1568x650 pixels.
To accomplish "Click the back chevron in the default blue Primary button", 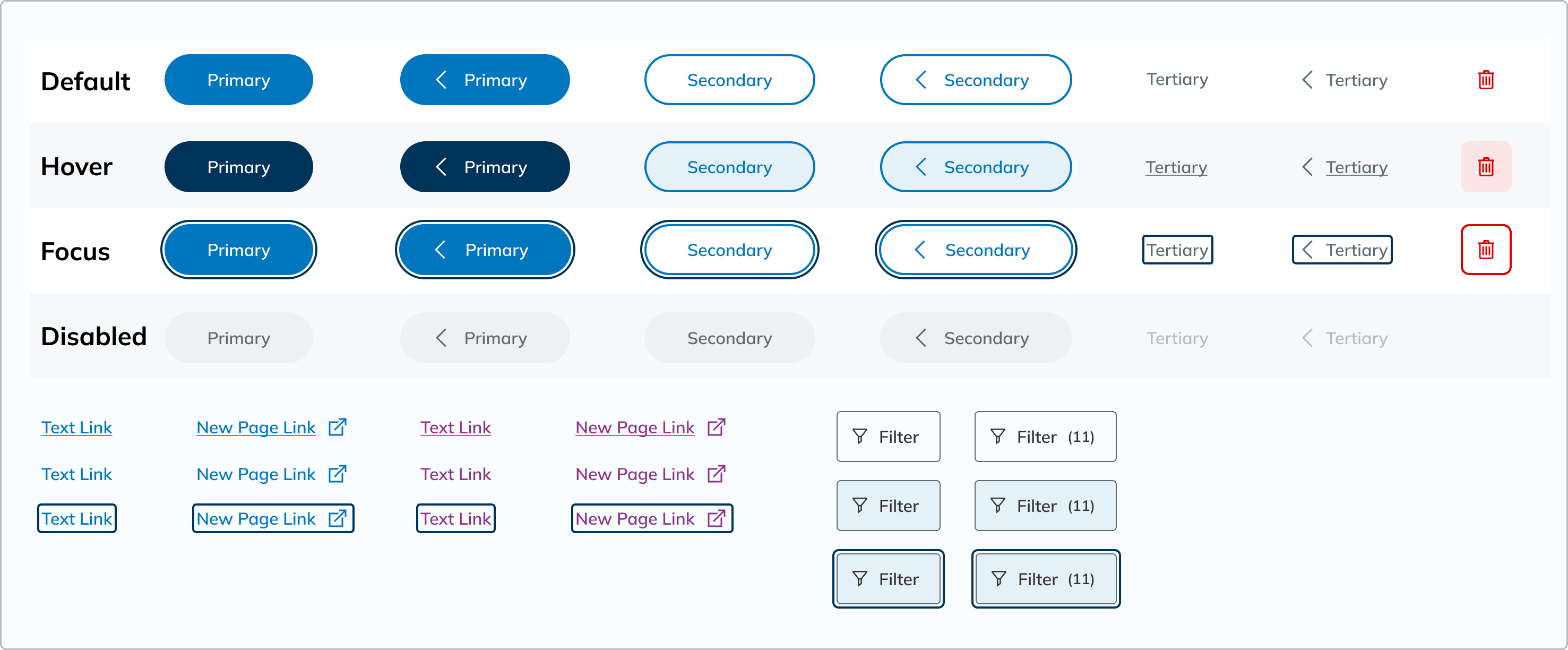I will coord(441,80).
